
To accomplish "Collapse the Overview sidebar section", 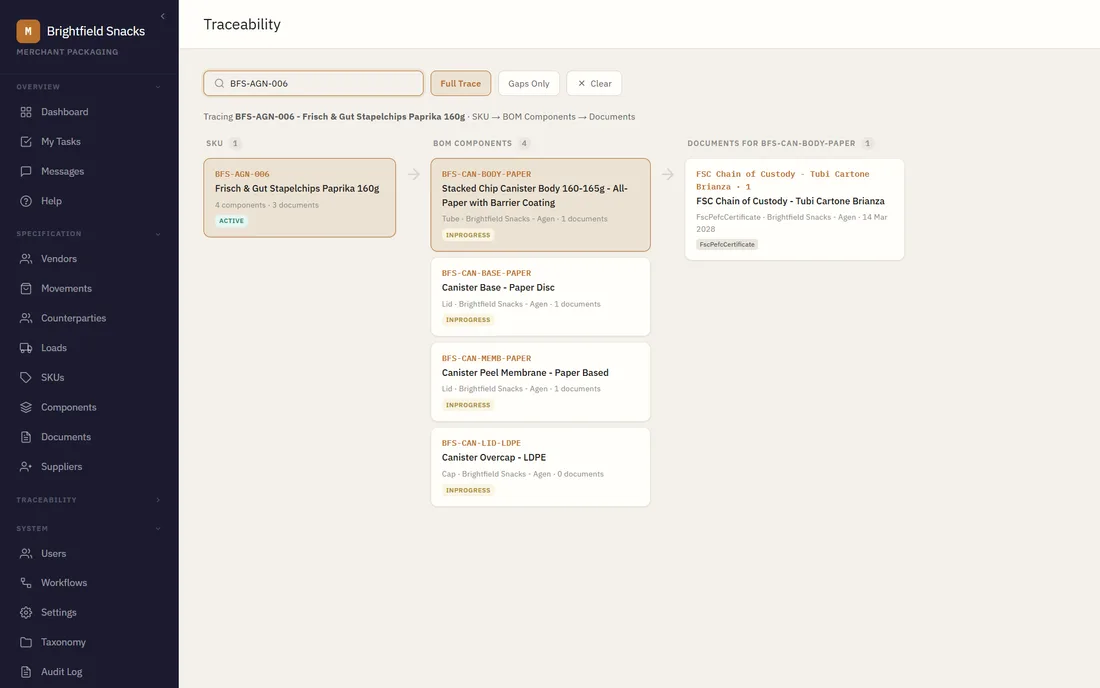I will (x=158, y=87).
